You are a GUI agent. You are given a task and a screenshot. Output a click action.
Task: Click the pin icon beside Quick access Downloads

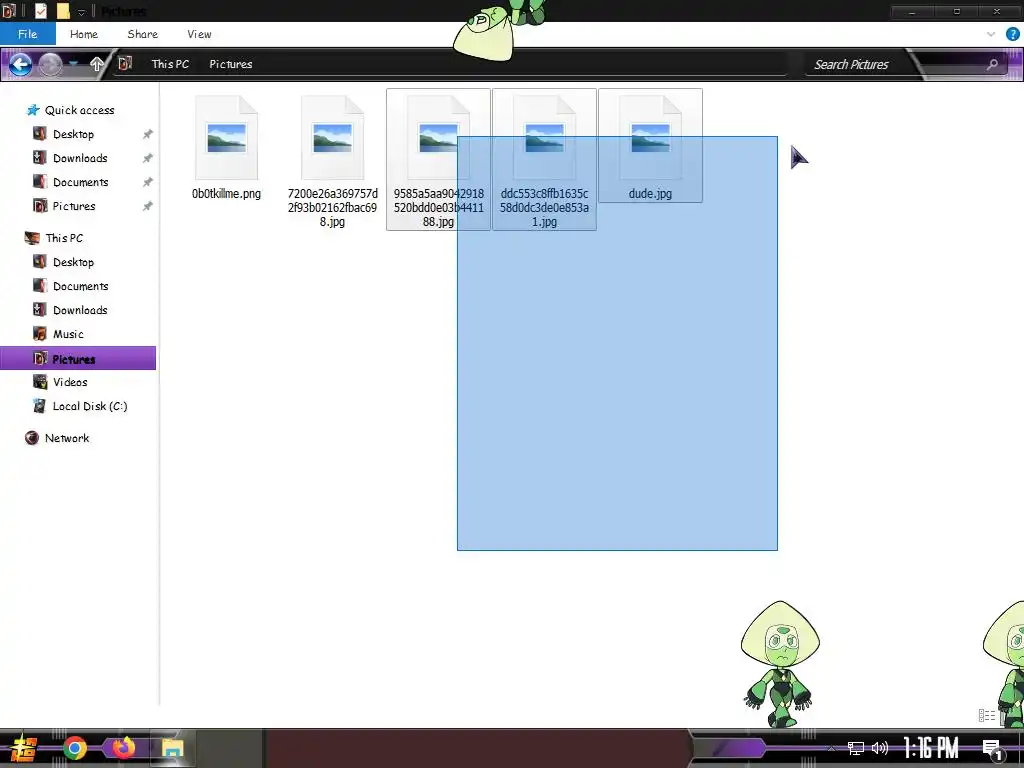coord(148,158)
